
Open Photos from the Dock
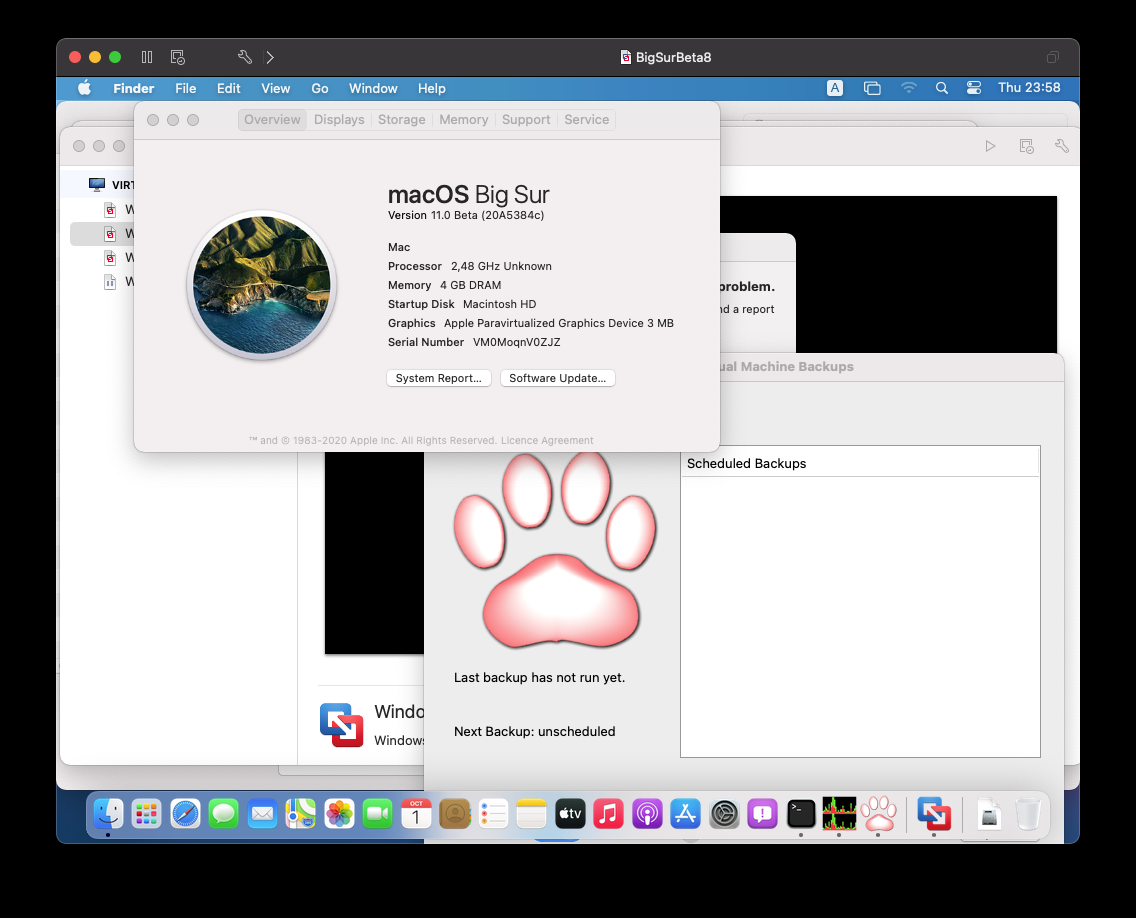[x=339, y=814]
